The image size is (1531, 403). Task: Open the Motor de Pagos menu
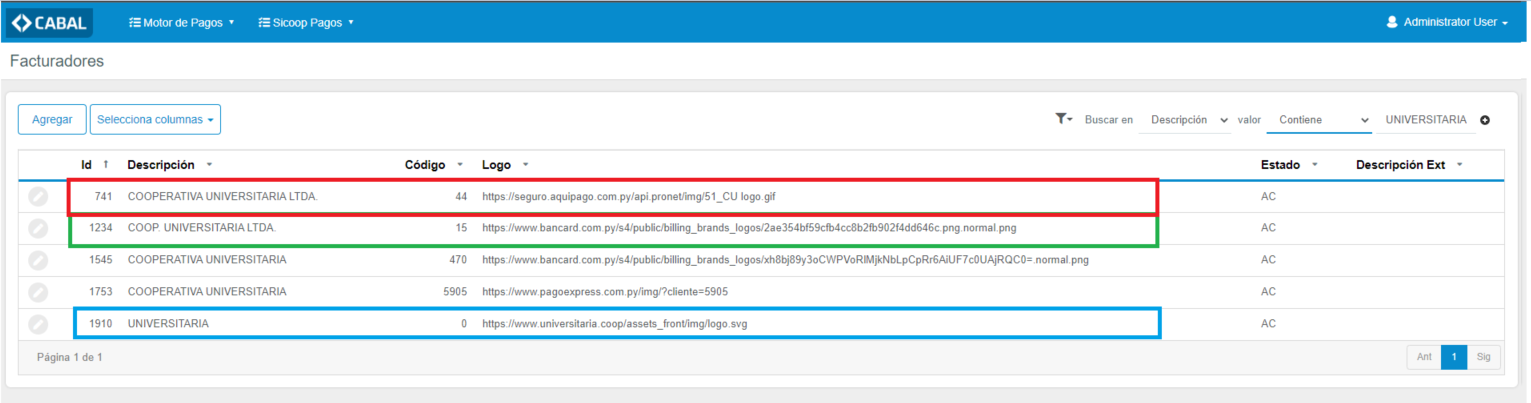click(x=181, y=22)
